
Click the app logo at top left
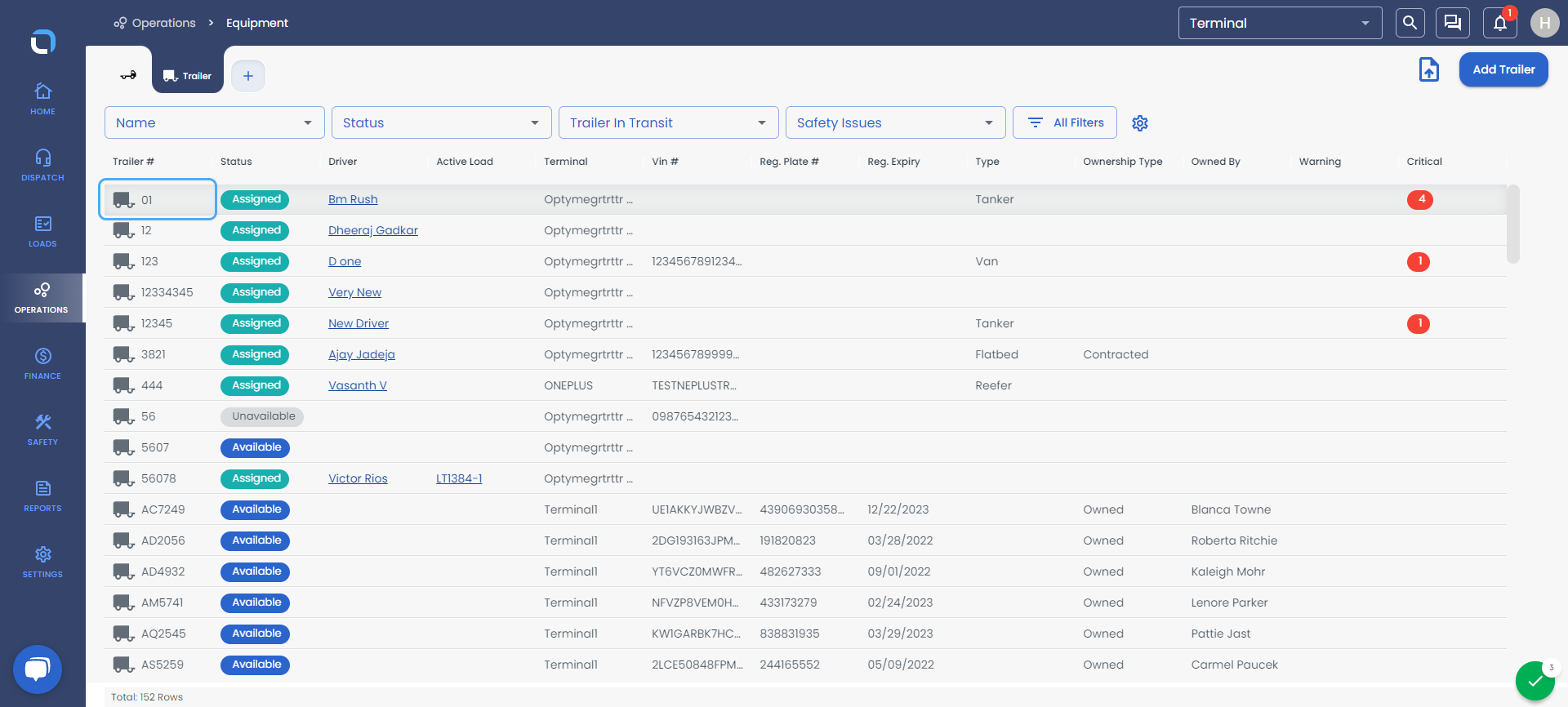pyautogui.click(x=42, y=41)
